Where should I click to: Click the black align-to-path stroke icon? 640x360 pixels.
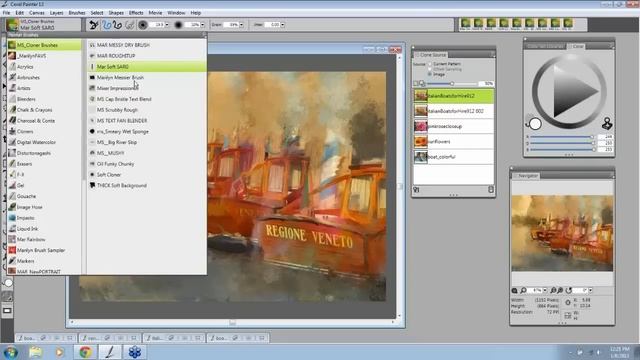118,25
